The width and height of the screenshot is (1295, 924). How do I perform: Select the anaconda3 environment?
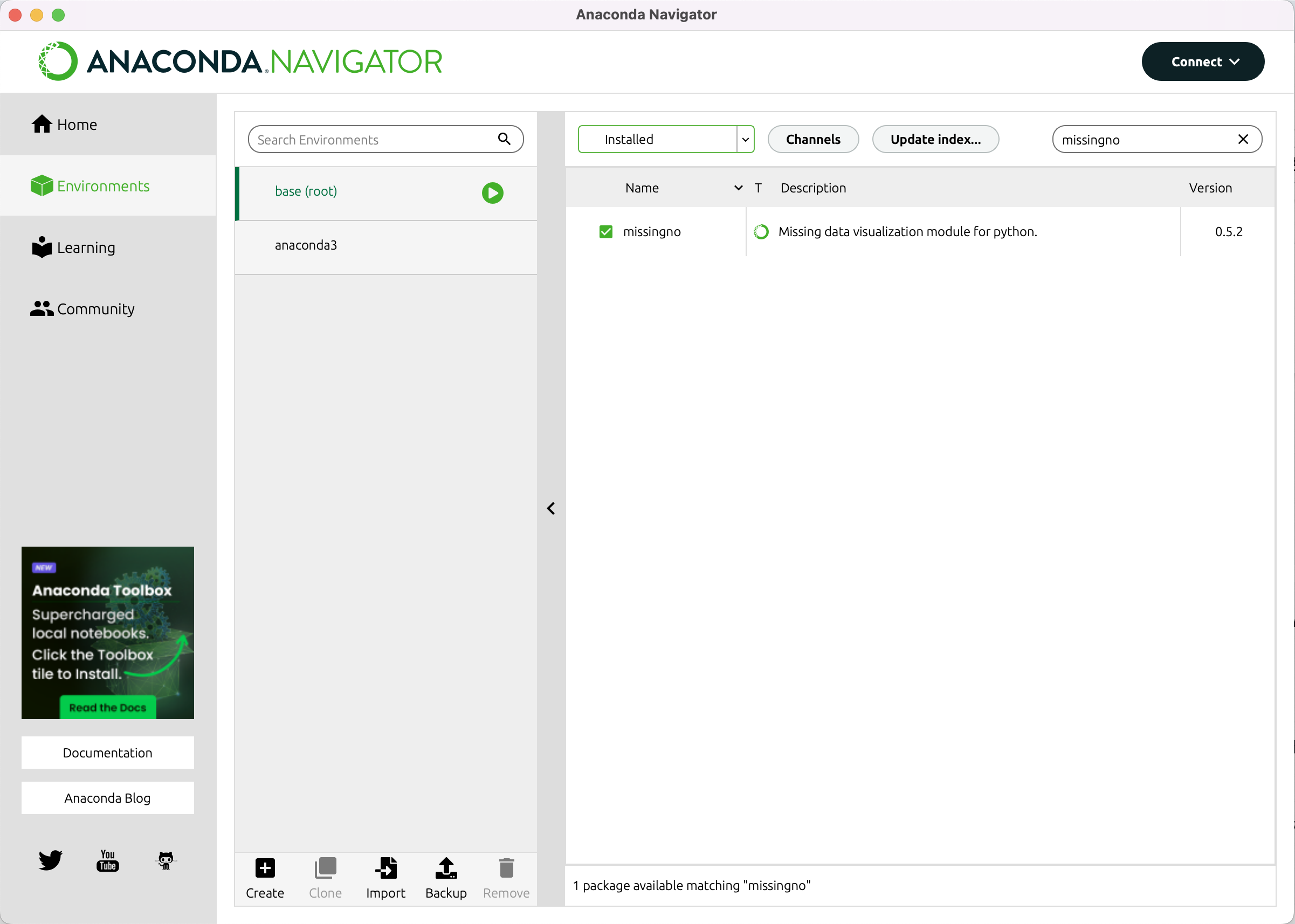(x=306, y=245)
